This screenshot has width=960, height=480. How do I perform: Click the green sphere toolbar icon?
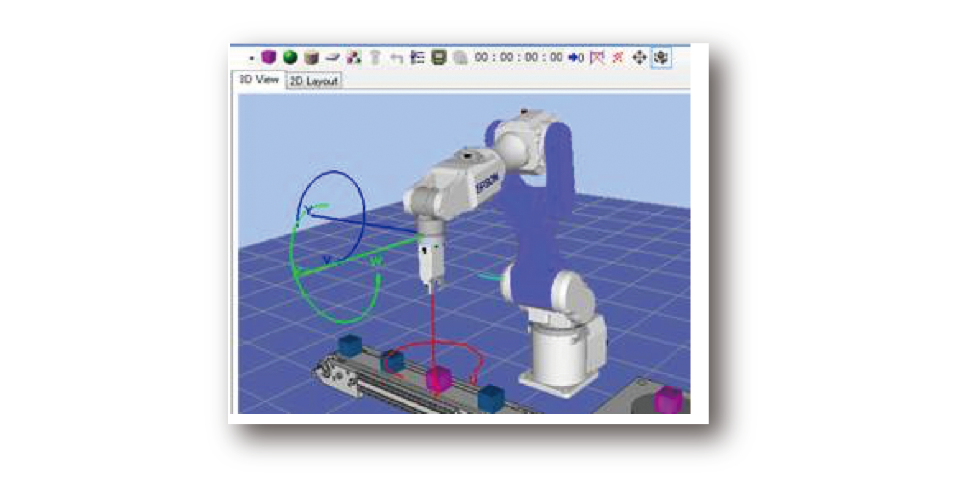(x=289, y=58)
